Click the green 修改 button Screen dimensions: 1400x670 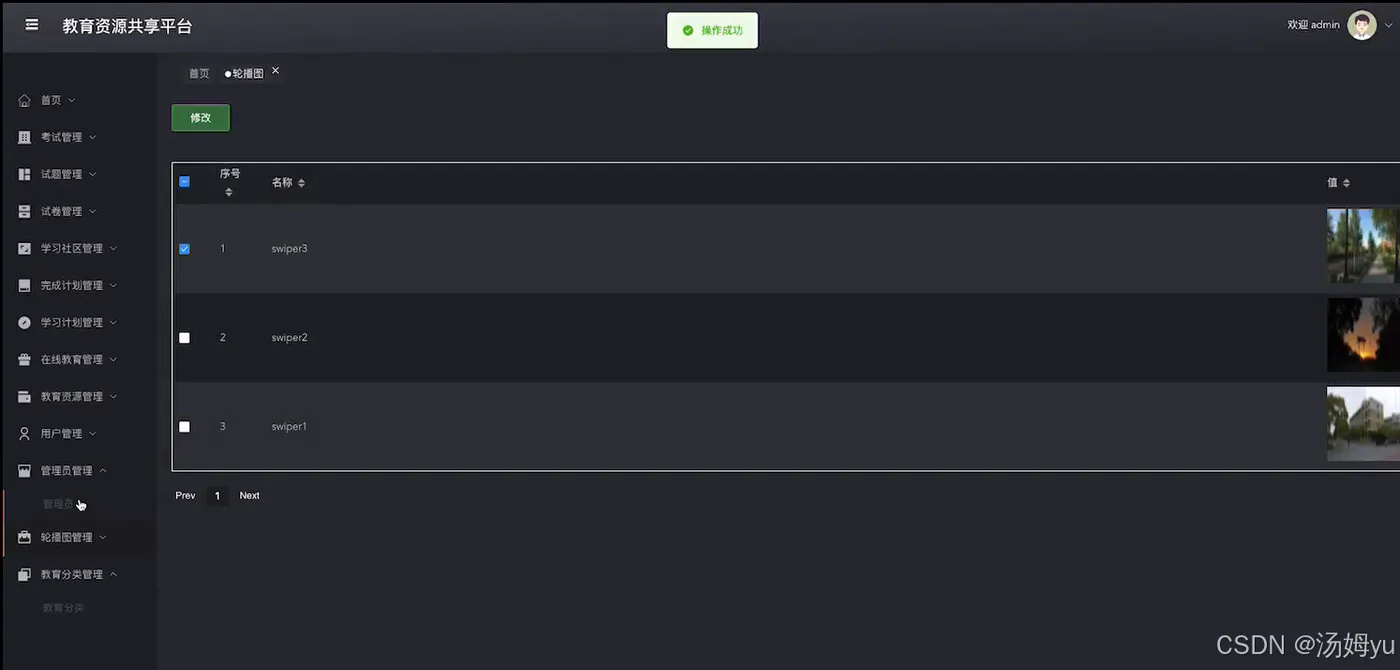click(200, 118)
